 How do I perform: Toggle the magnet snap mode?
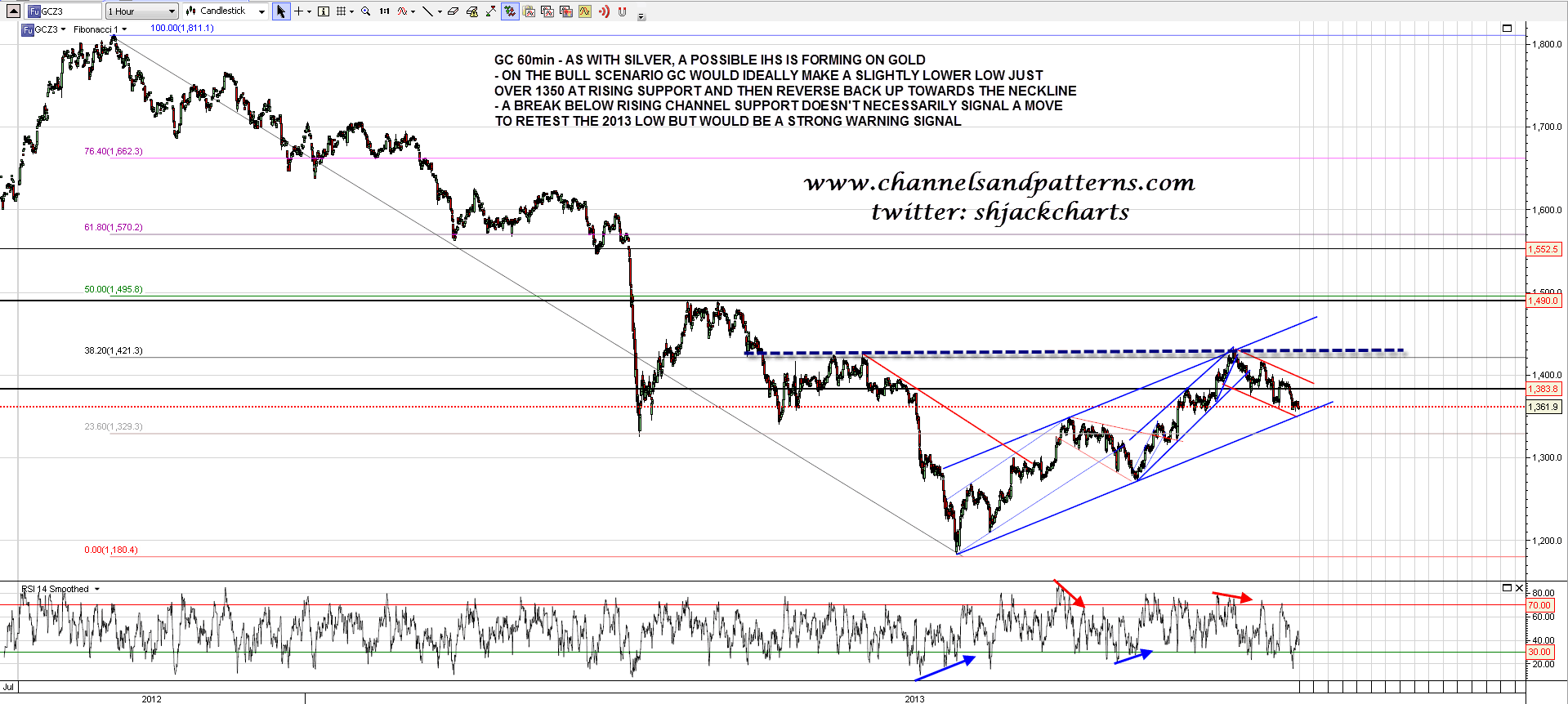(x=623, y=11)
